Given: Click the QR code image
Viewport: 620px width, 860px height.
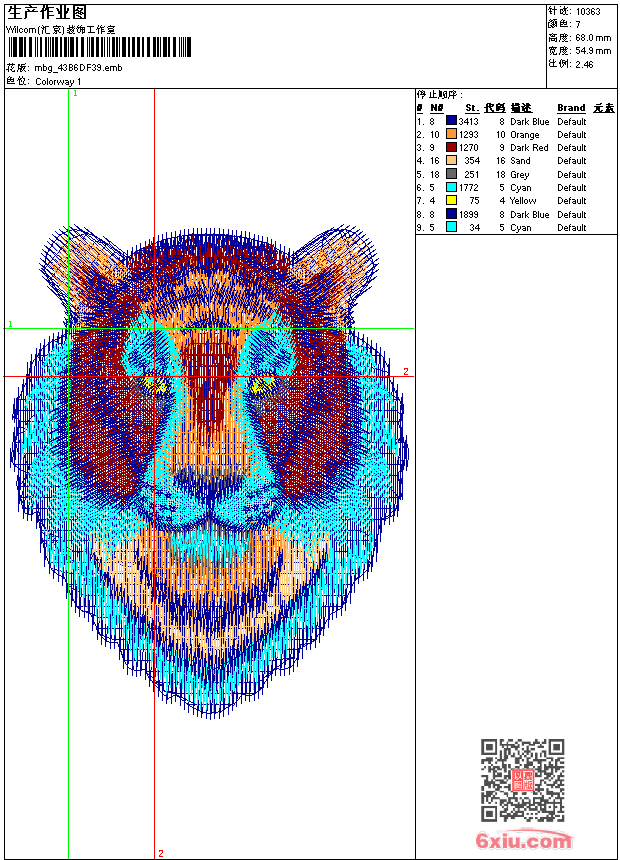Looking at the screenshot, I should [522, 780].
